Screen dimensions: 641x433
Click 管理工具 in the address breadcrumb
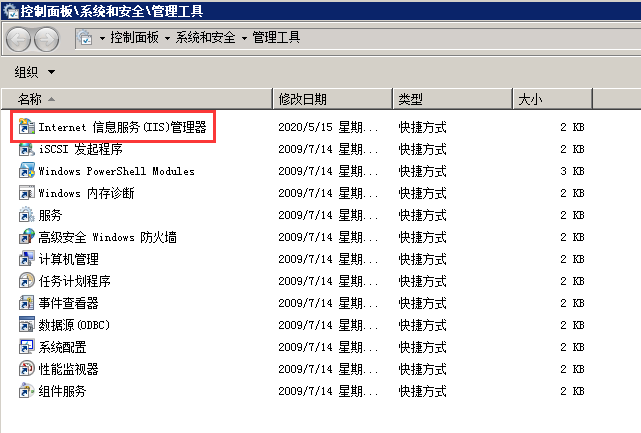[276, 38]
